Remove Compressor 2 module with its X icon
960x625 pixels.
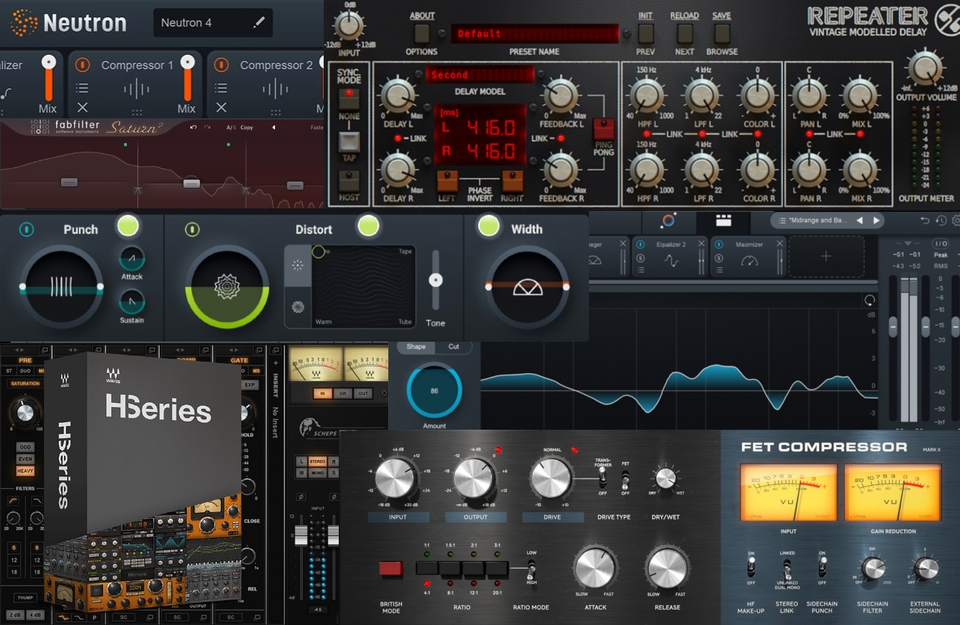222,107
